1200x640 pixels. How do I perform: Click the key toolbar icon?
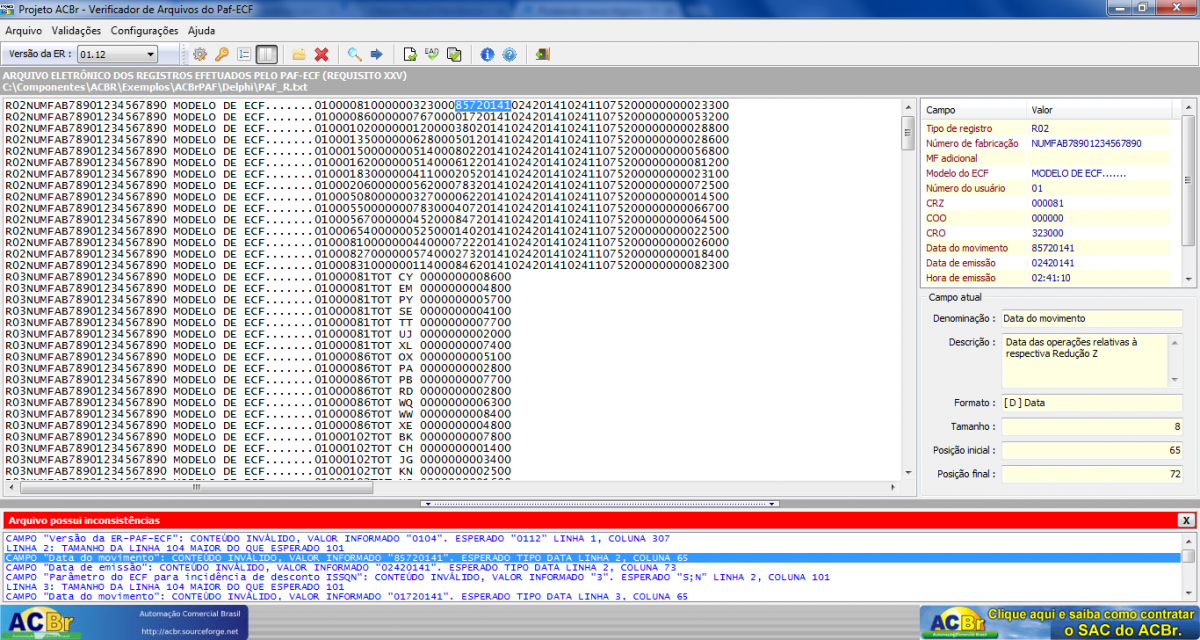[222, 54]
